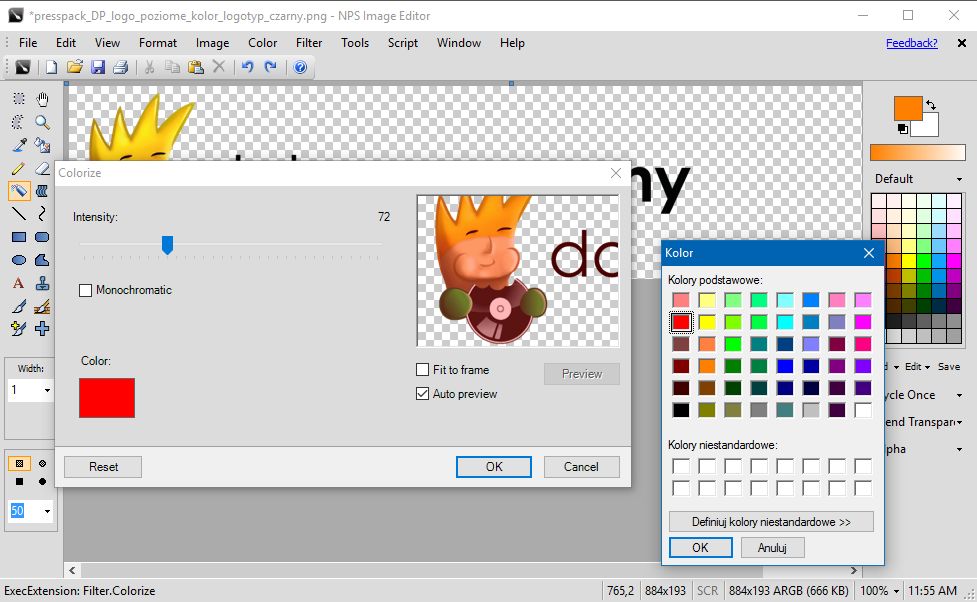The image size is (977, 602).
Task: Pick the black basic color in Kolor dialog
Action: coord(681,410)
